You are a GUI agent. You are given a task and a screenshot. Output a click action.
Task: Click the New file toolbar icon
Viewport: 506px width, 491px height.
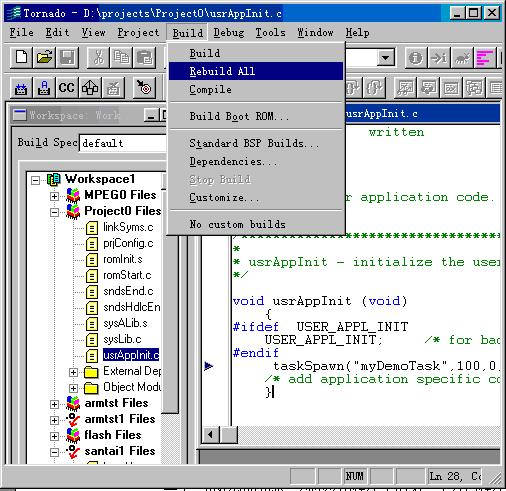point(21,58)
